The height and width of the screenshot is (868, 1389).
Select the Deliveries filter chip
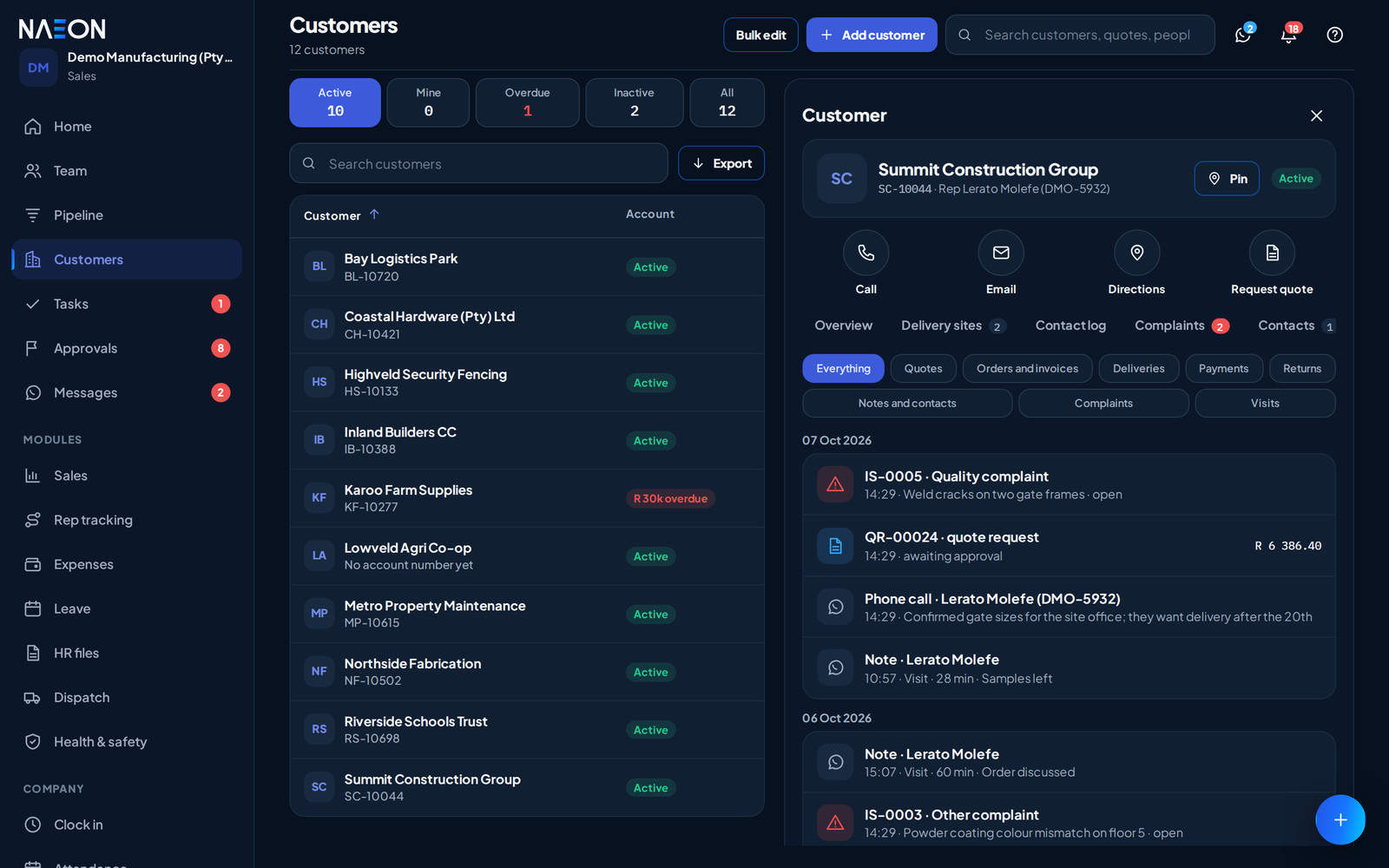point(1138,368)
